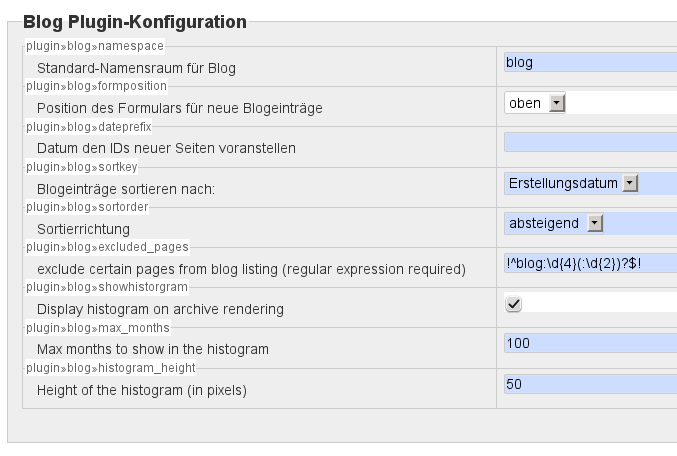This screenshot has width=677, height=456.
Task: Toggle the Display histogram checkbox
Action: (x=514, y=304)
